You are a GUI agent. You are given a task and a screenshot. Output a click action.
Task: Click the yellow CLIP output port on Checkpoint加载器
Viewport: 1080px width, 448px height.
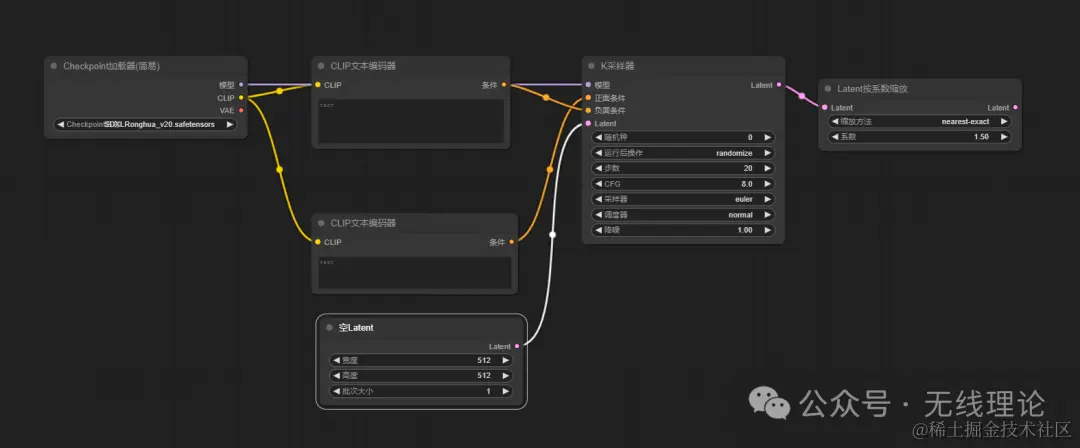[x=240, y=98]
